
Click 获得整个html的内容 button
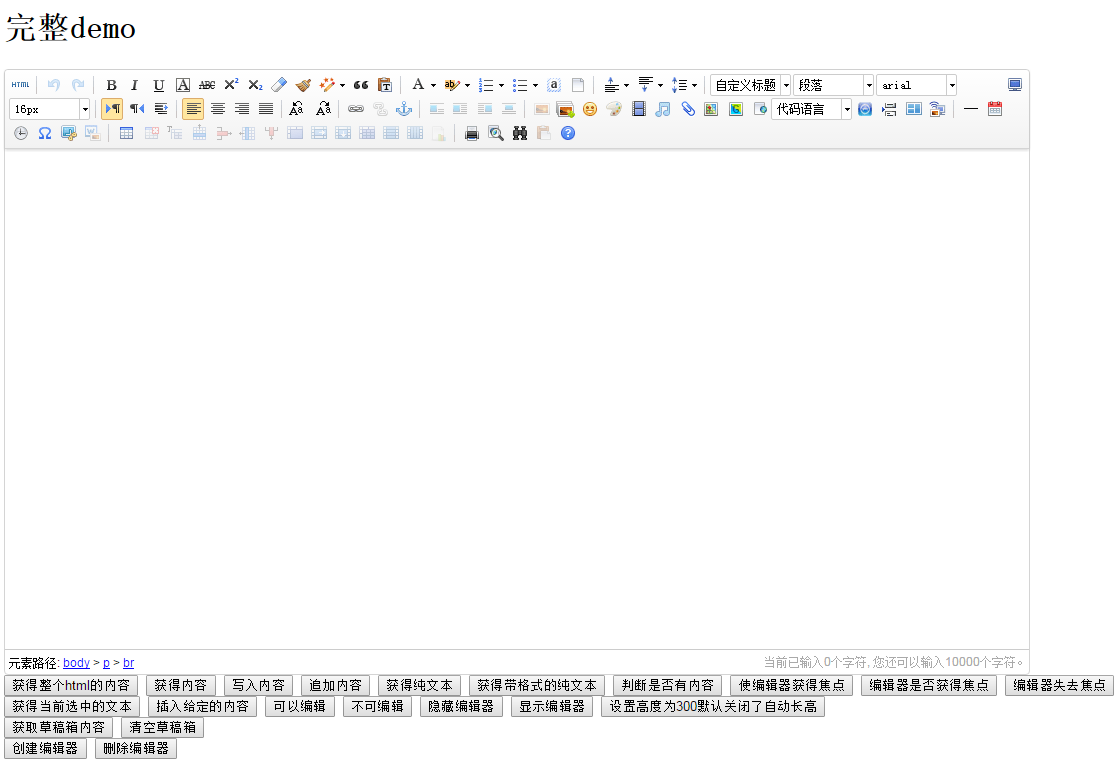(71, 685)
